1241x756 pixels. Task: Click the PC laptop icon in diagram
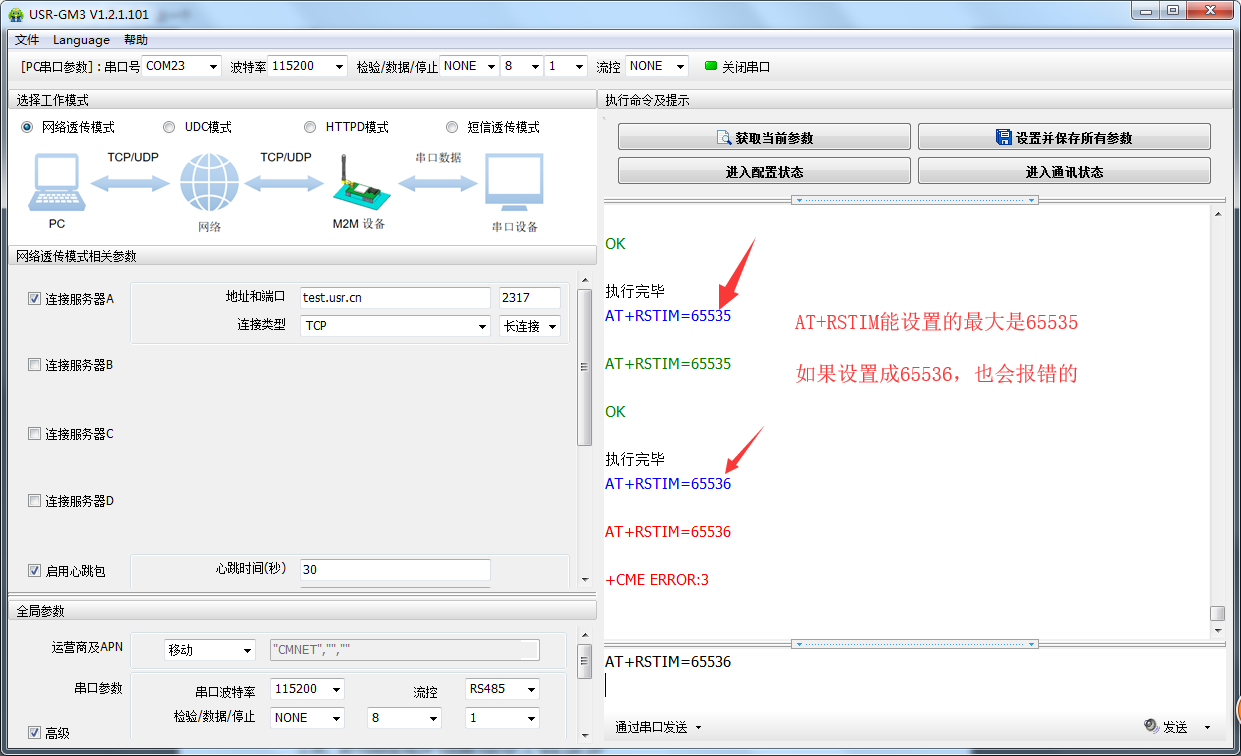click(56, 183)
